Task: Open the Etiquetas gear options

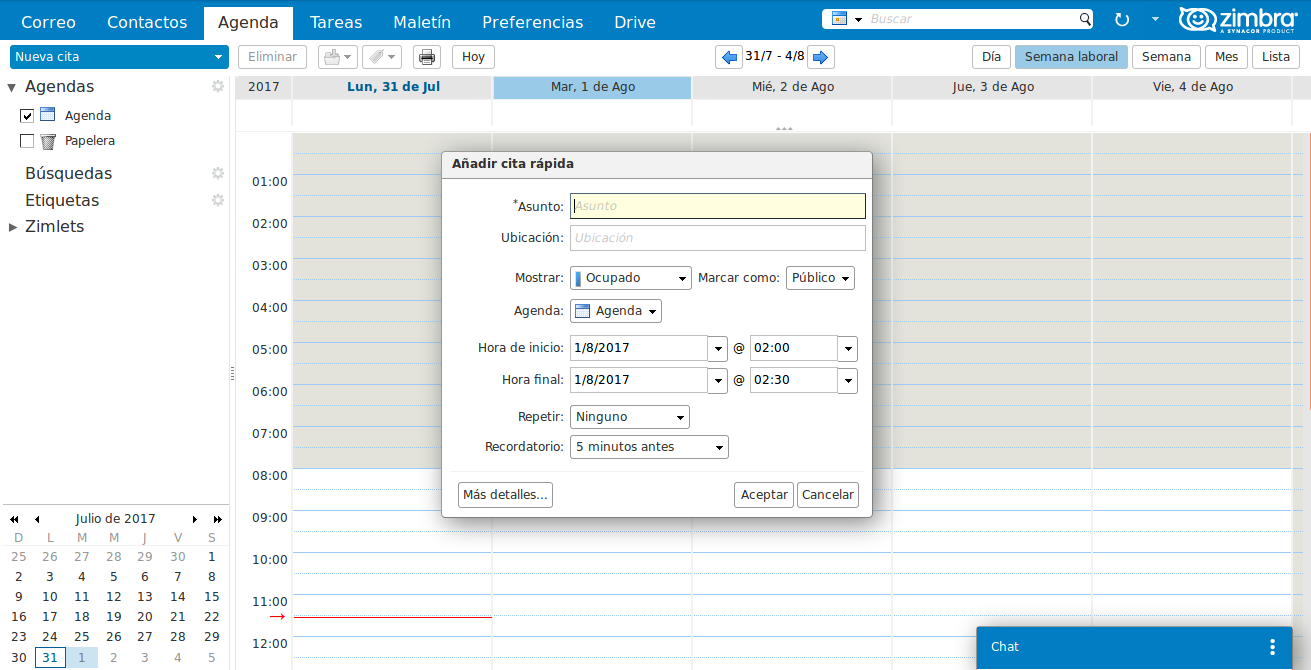Action: 217,200
